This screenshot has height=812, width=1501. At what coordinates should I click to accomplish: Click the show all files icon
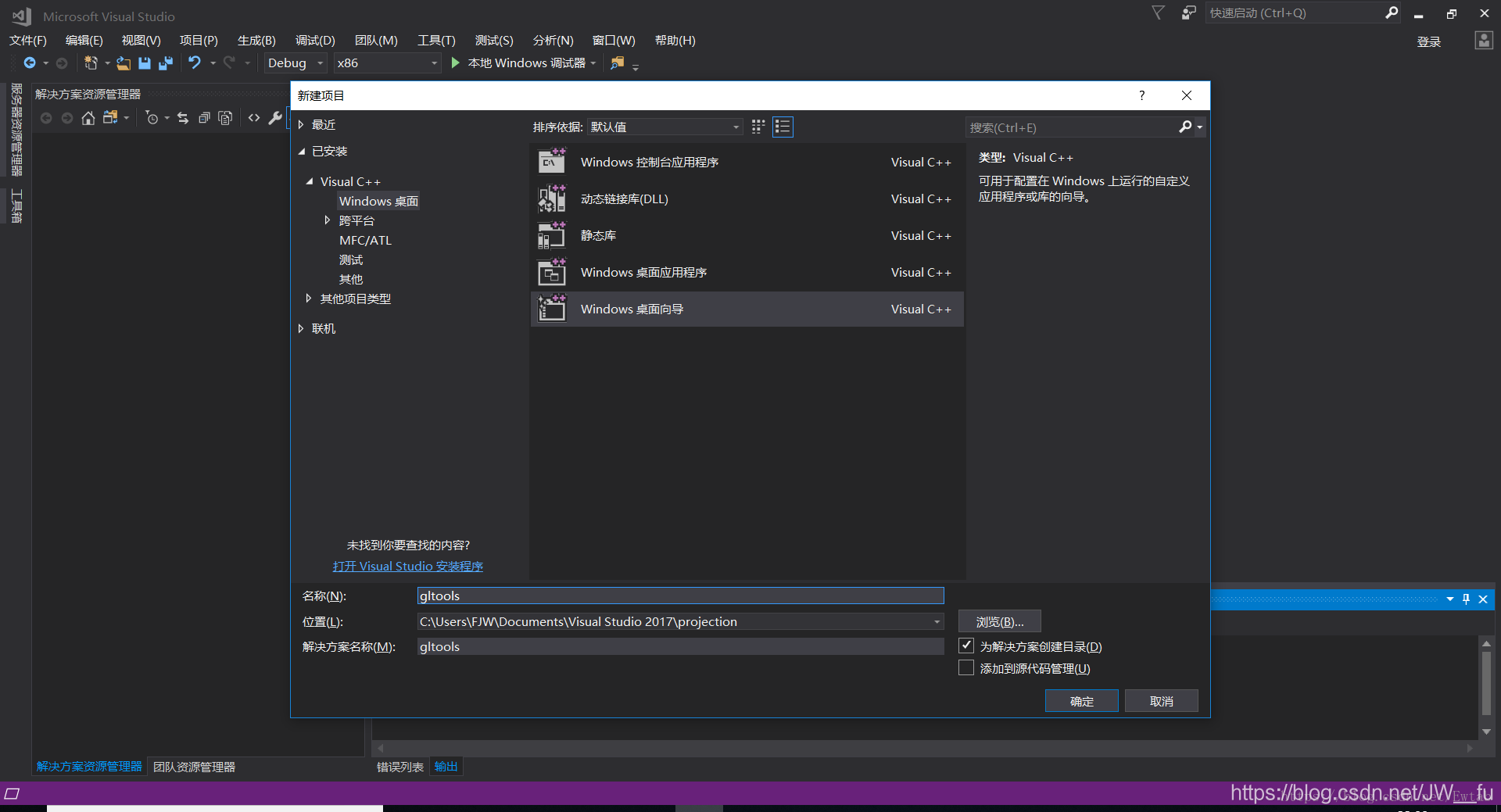(x=225, y=118)
